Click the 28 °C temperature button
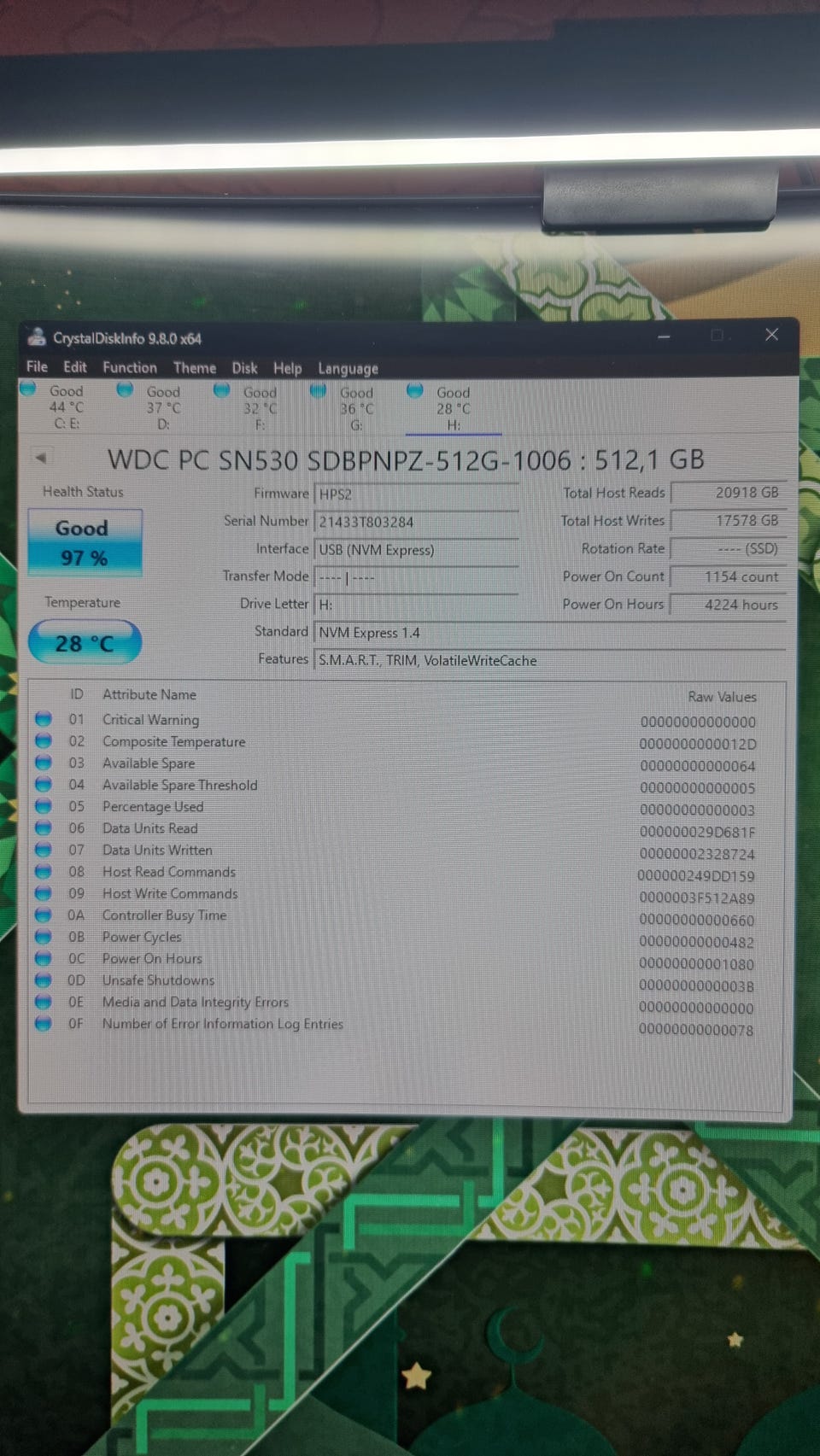This screenshot has width=820, height=1456. click(x=85, y=642)
